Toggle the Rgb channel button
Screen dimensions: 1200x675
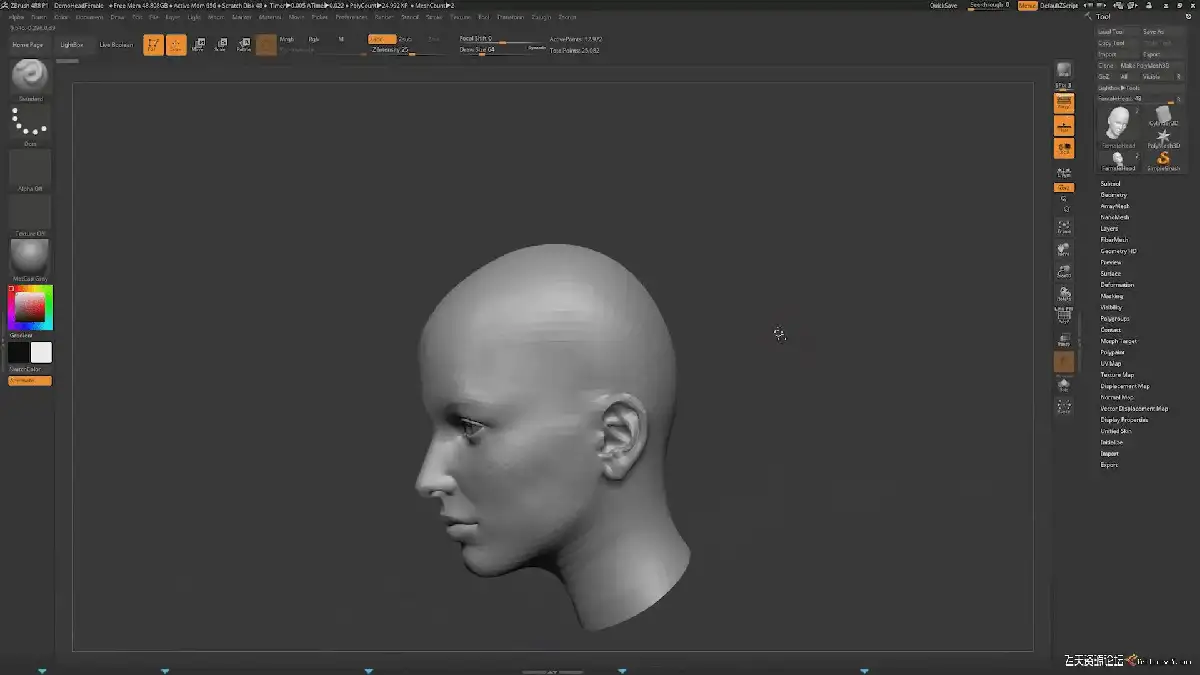coord(314,39)
